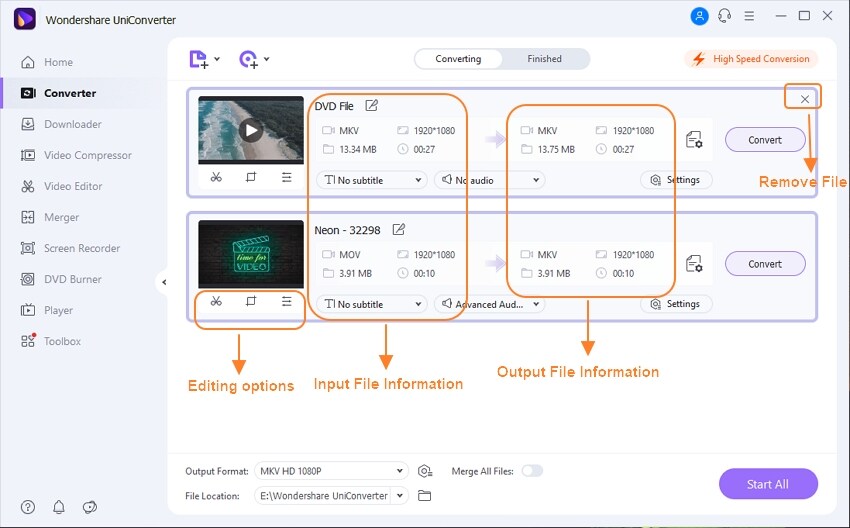Screen dimensions: 850x528
Task: Open output format settings icon for Neon - 32298
Action: coord(694,264)
